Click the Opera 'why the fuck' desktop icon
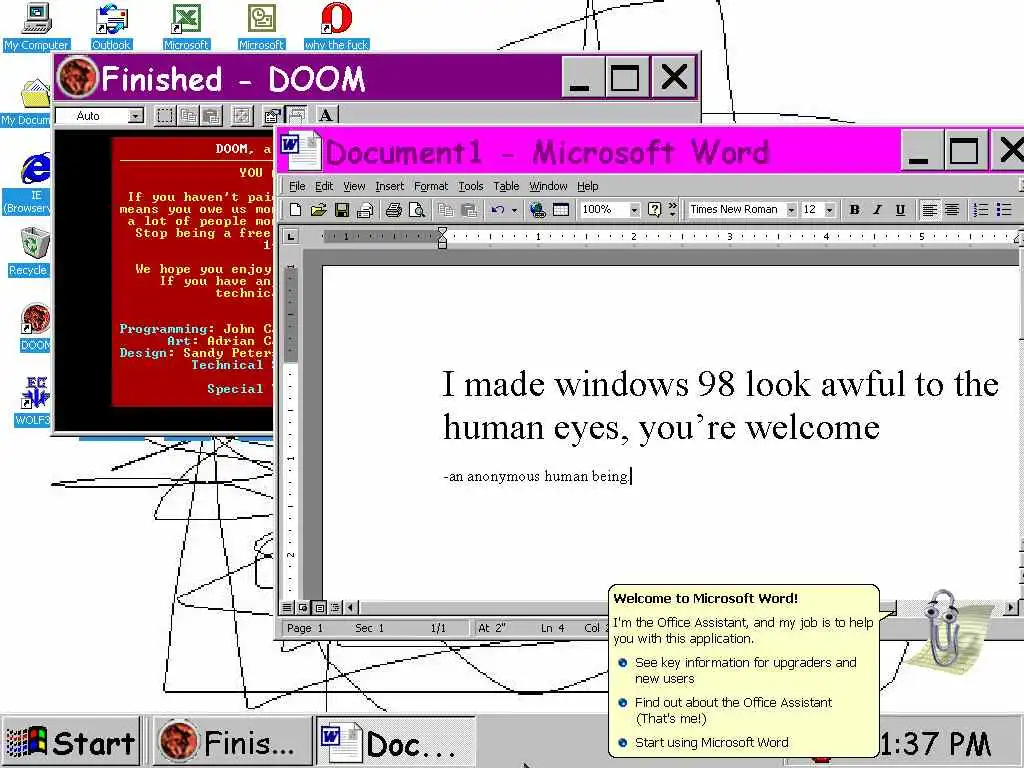This screenshot has width=1024, height=768. click(336, 27)
